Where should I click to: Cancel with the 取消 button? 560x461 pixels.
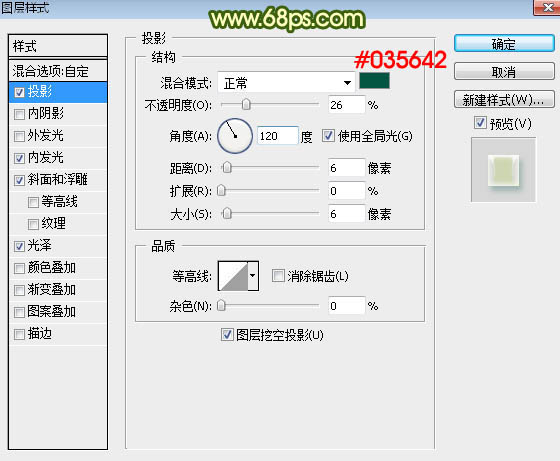pos(504,72)
